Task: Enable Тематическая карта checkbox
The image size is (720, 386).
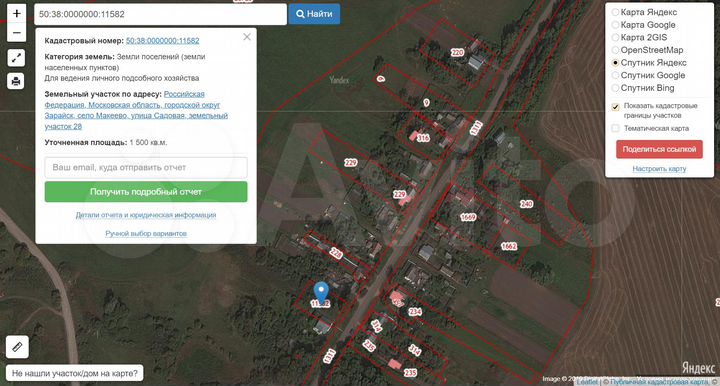Action: pos(616,129)
